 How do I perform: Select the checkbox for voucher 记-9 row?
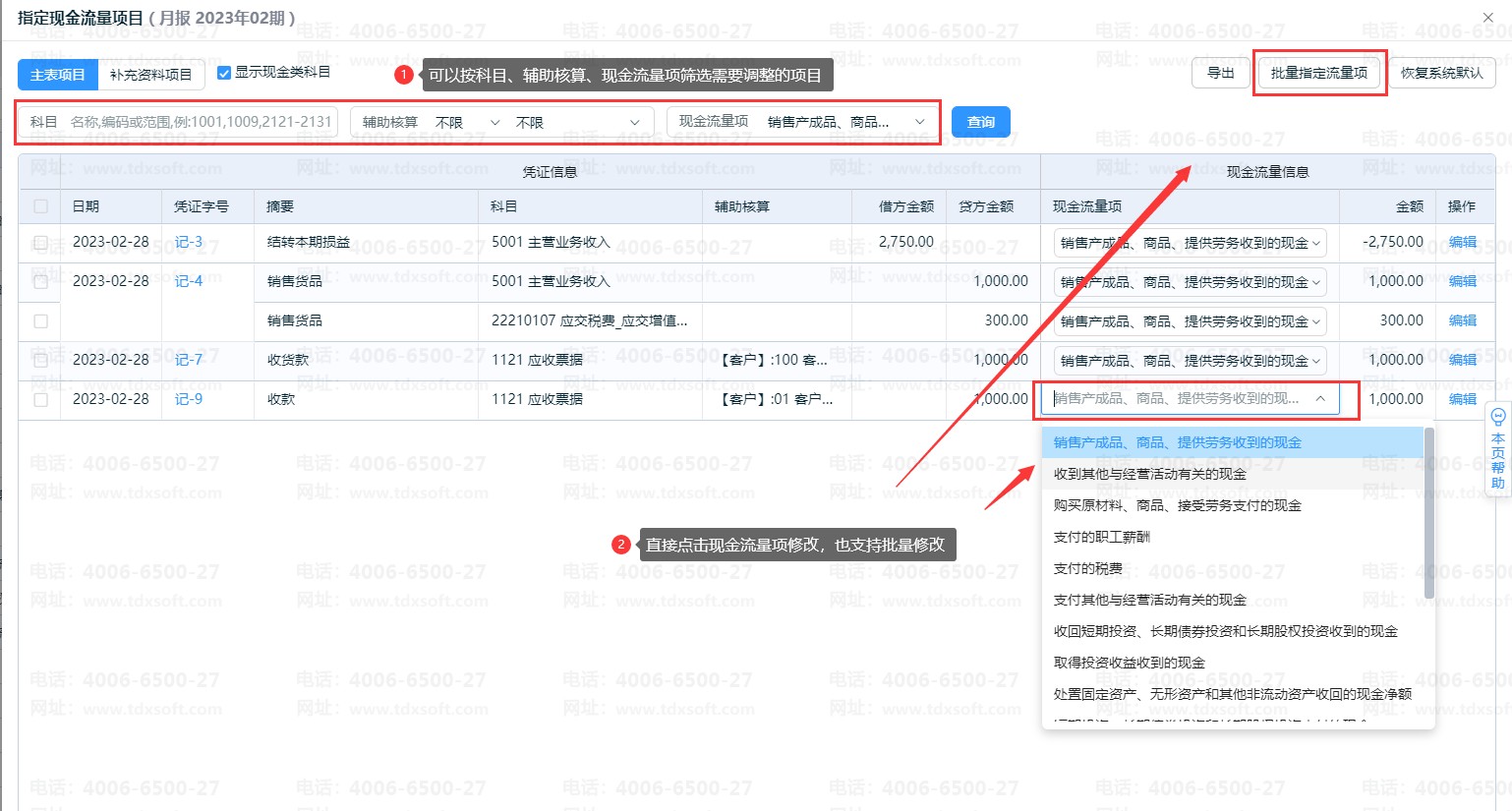click(x=40, y=400)
